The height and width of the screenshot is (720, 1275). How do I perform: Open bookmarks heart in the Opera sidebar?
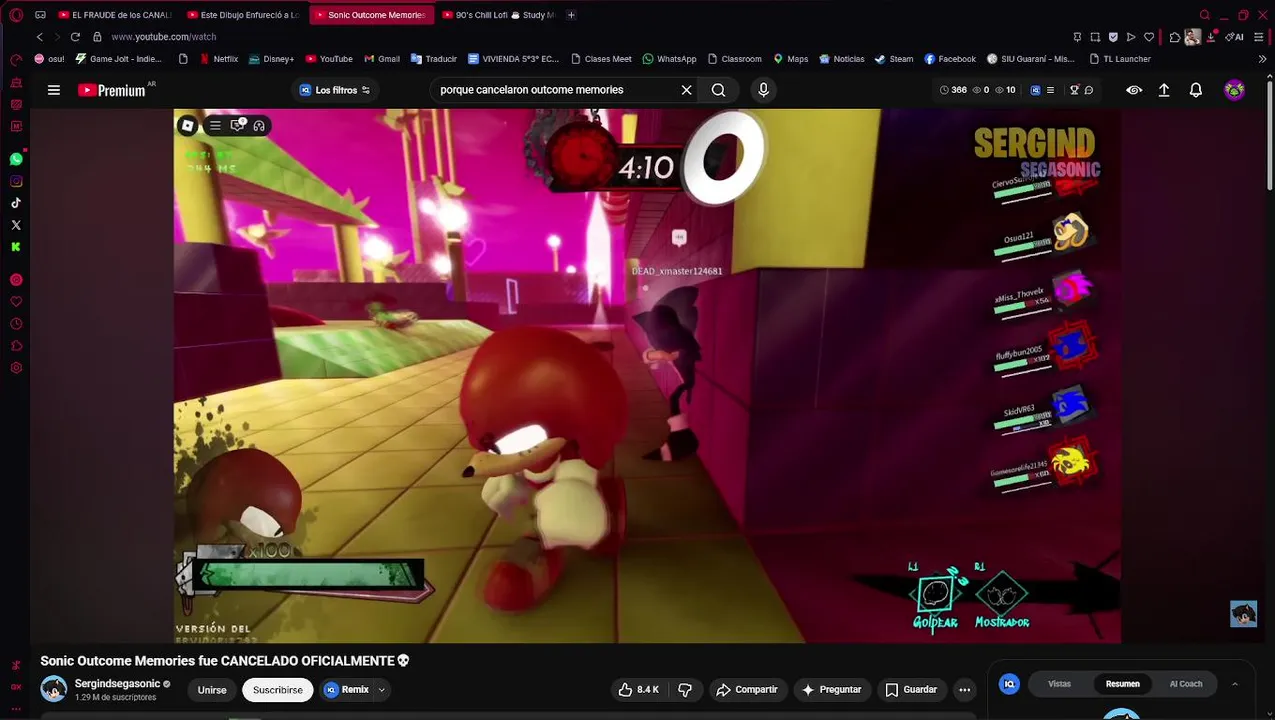pos(16,302)
